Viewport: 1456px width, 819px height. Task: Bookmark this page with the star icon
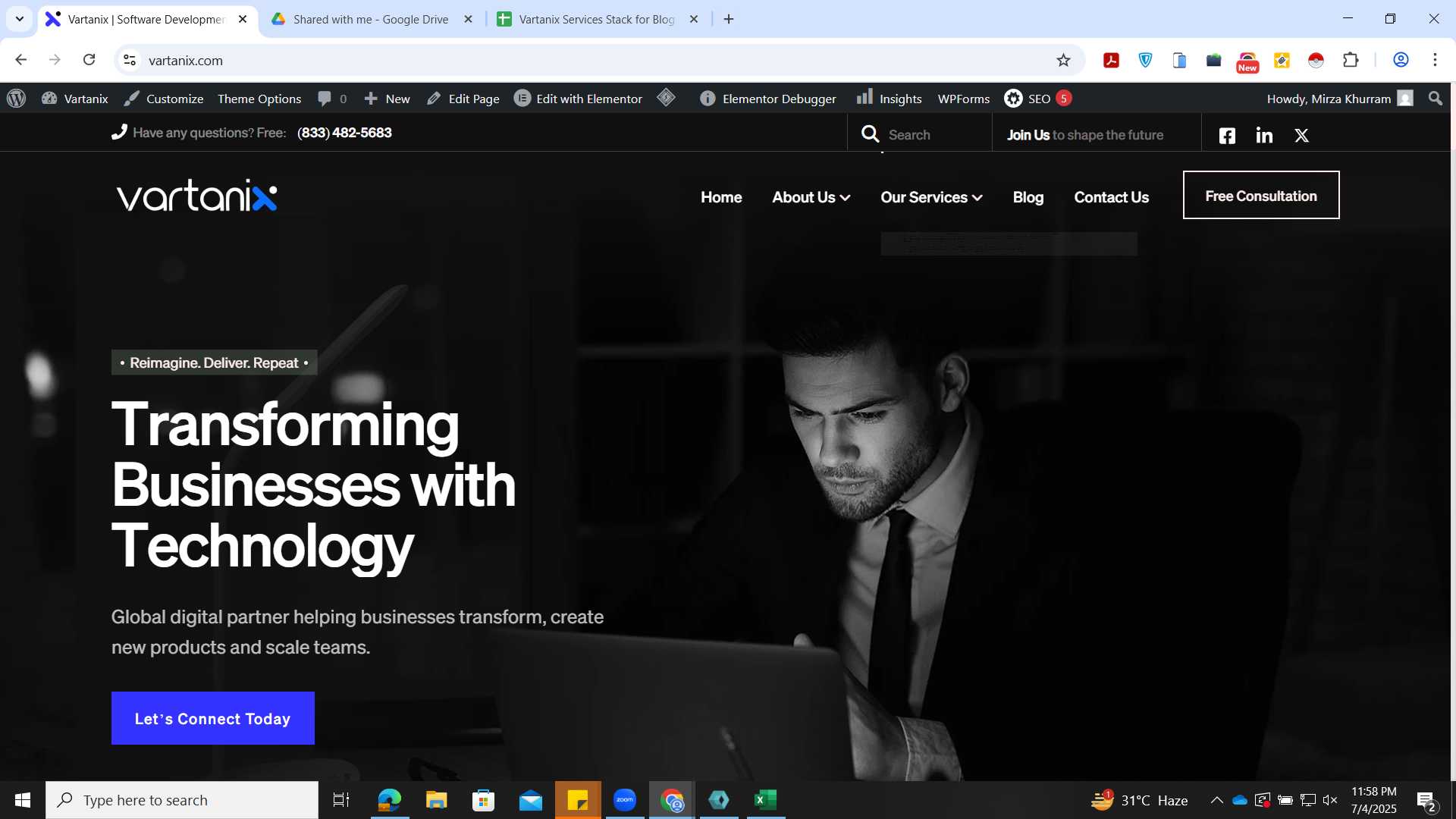[1063, 60]
